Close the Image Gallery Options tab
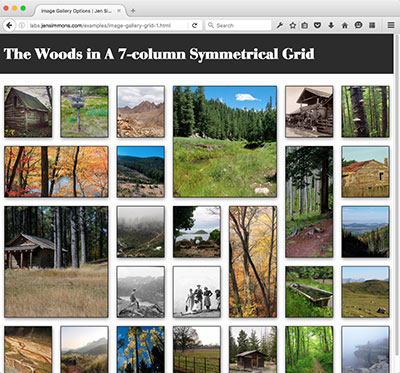 coord(119,11)
